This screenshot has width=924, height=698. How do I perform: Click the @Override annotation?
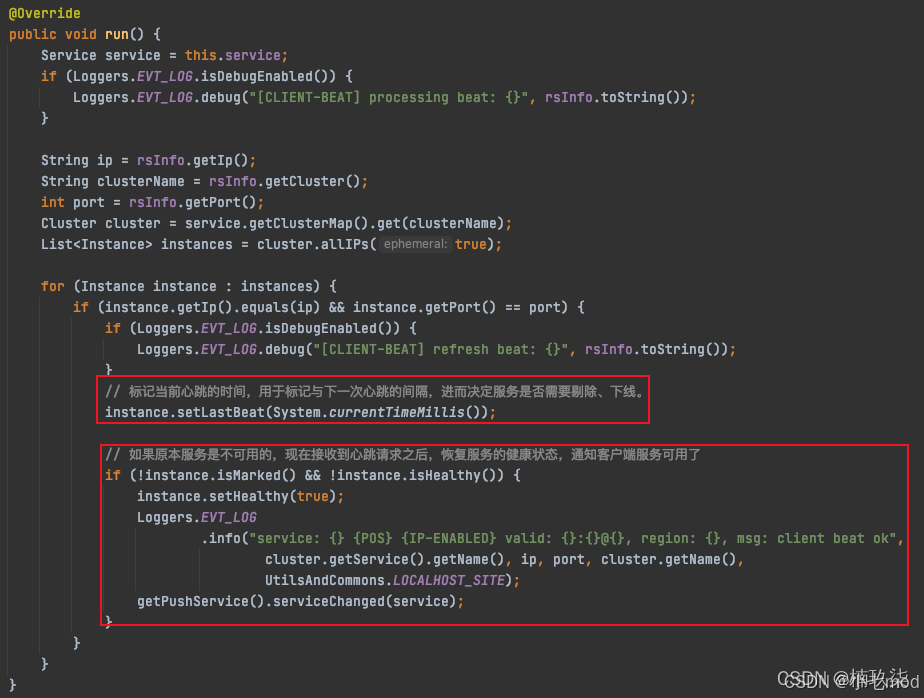[45, 13]
